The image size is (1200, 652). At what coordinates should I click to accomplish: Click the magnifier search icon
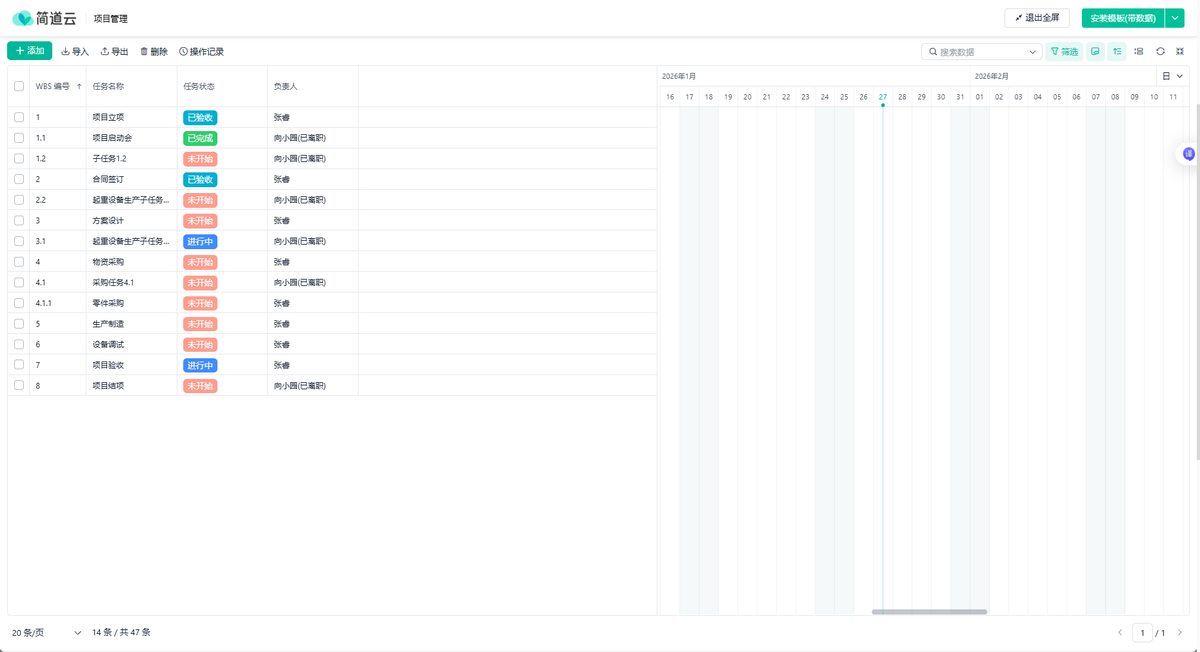click(x=933, y=52)
